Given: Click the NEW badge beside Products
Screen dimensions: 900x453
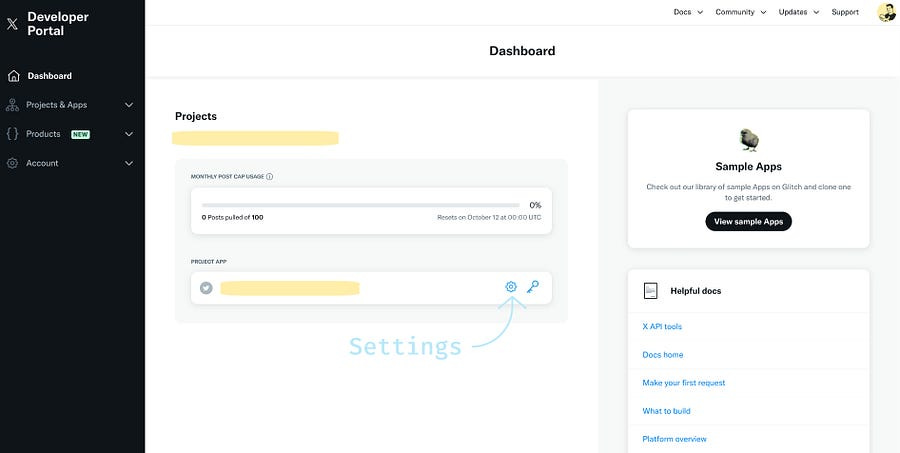Looking at the screenshot, I should [x=80, y=134].
